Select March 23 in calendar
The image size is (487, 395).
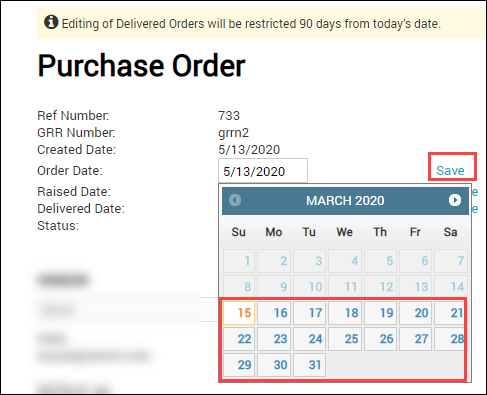(x=274, y=339)
